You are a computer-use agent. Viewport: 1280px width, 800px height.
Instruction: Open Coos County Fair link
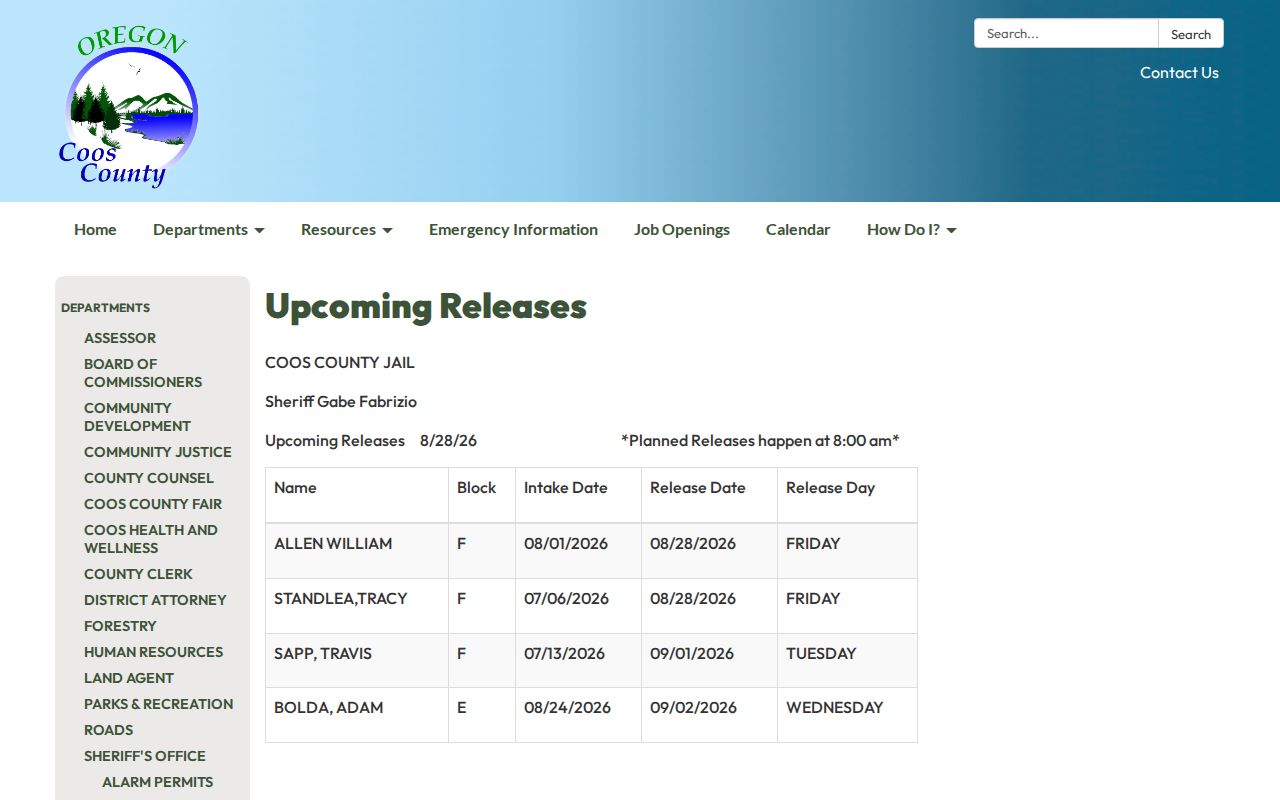(x=153, y=504)
